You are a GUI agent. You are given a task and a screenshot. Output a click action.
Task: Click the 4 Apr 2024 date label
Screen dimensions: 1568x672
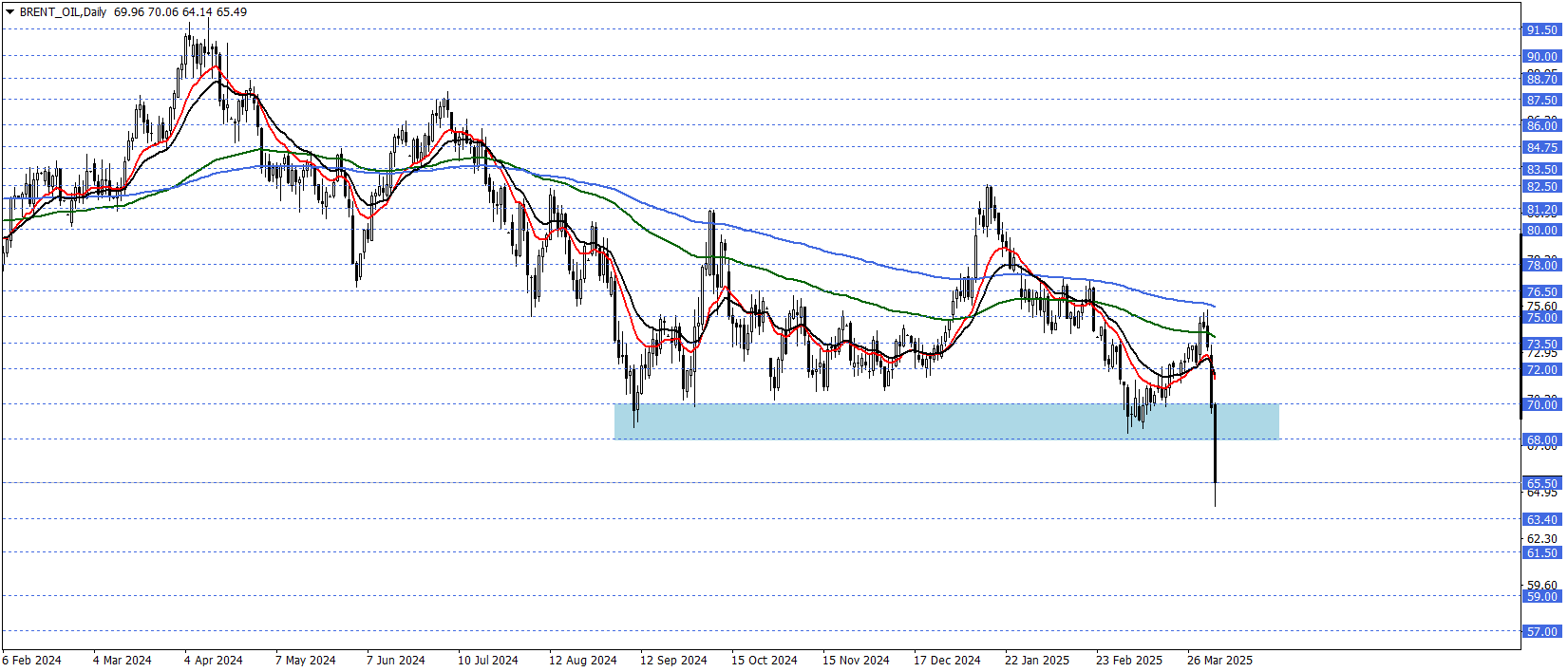[214, 661]
